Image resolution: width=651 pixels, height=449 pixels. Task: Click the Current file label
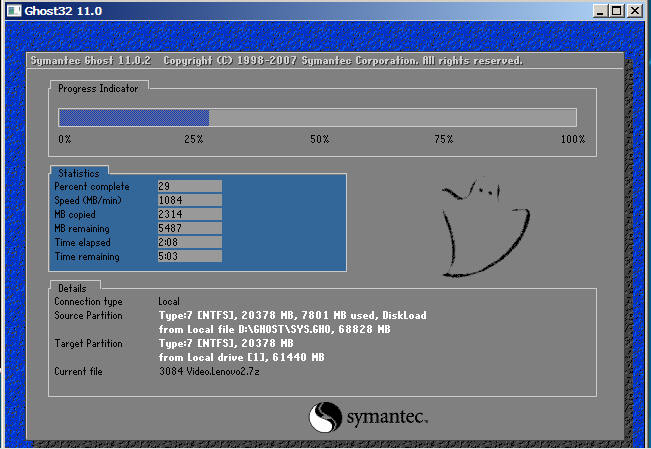click(x=78, y=371)
